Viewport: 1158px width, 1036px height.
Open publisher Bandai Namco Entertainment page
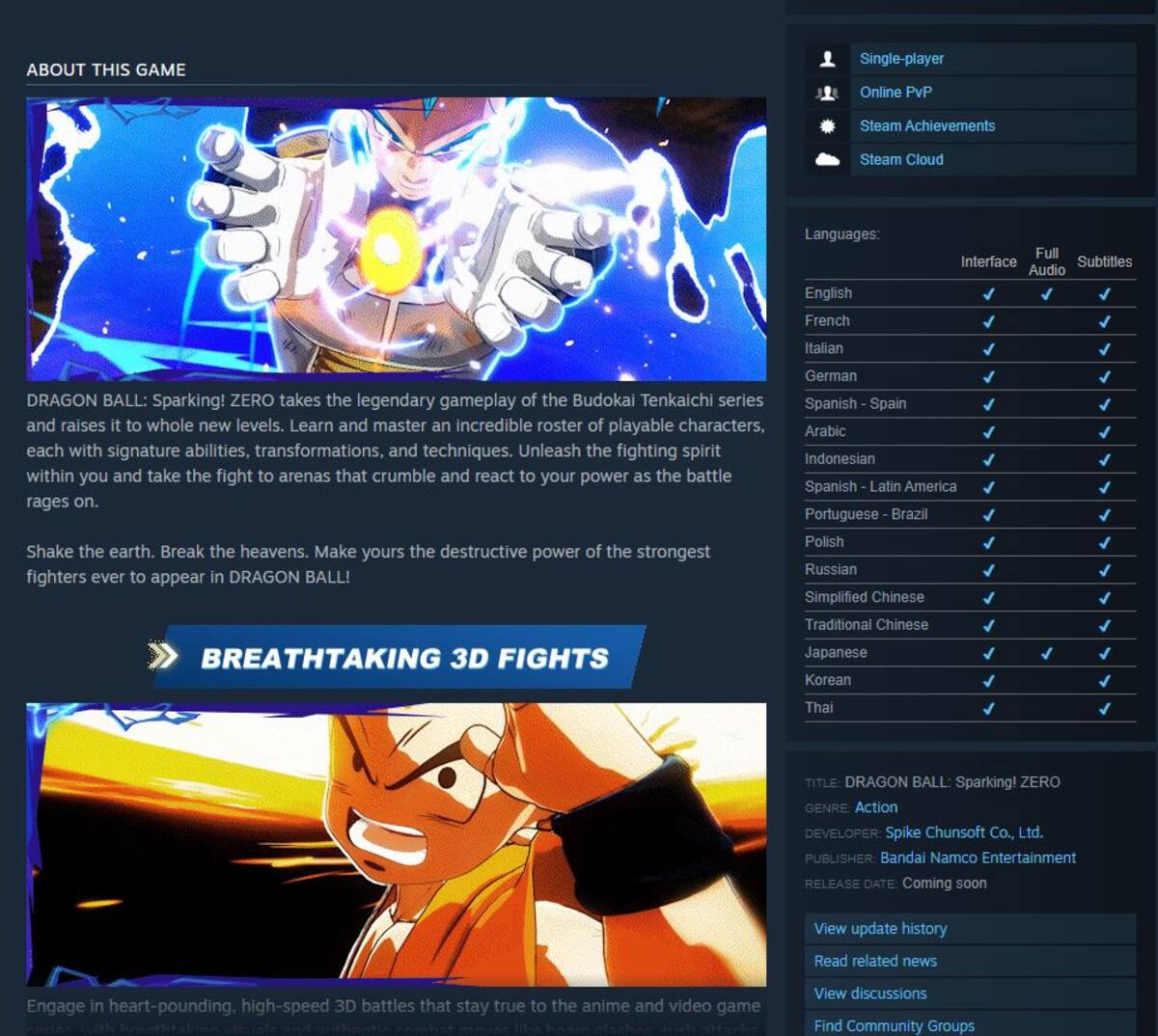(x=978, y=858)
